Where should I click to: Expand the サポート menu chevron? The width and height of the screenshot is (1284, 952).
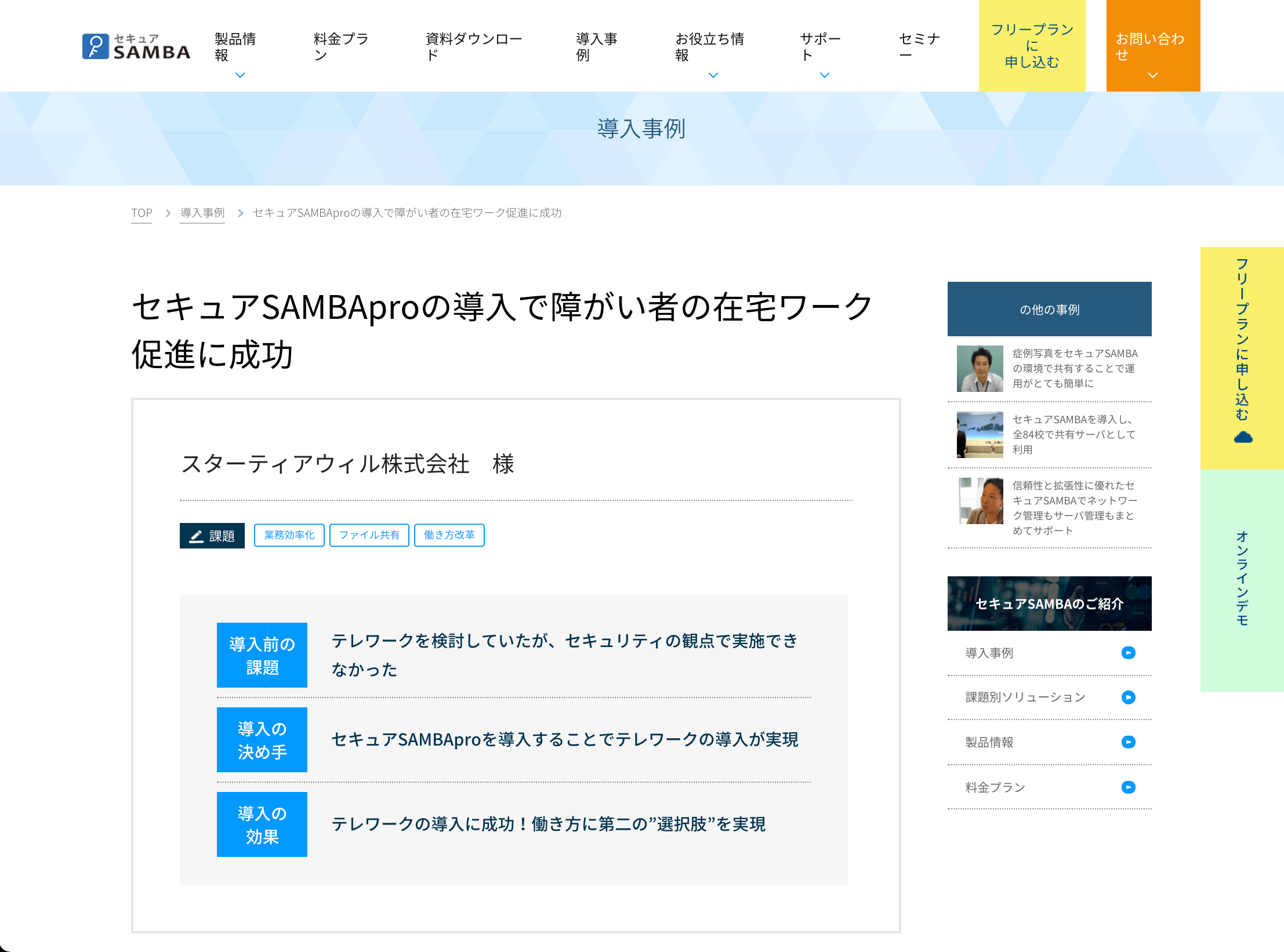824,75
